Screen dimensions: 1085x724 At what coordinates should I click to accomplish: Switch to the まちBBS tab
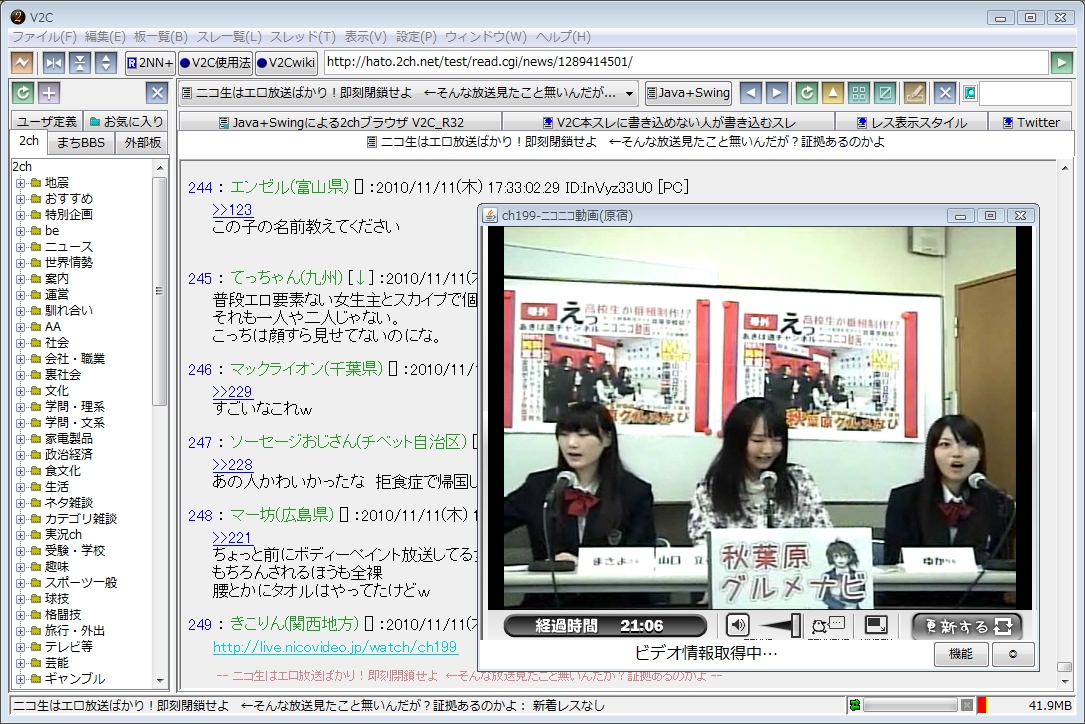click(x=80, y=142)
